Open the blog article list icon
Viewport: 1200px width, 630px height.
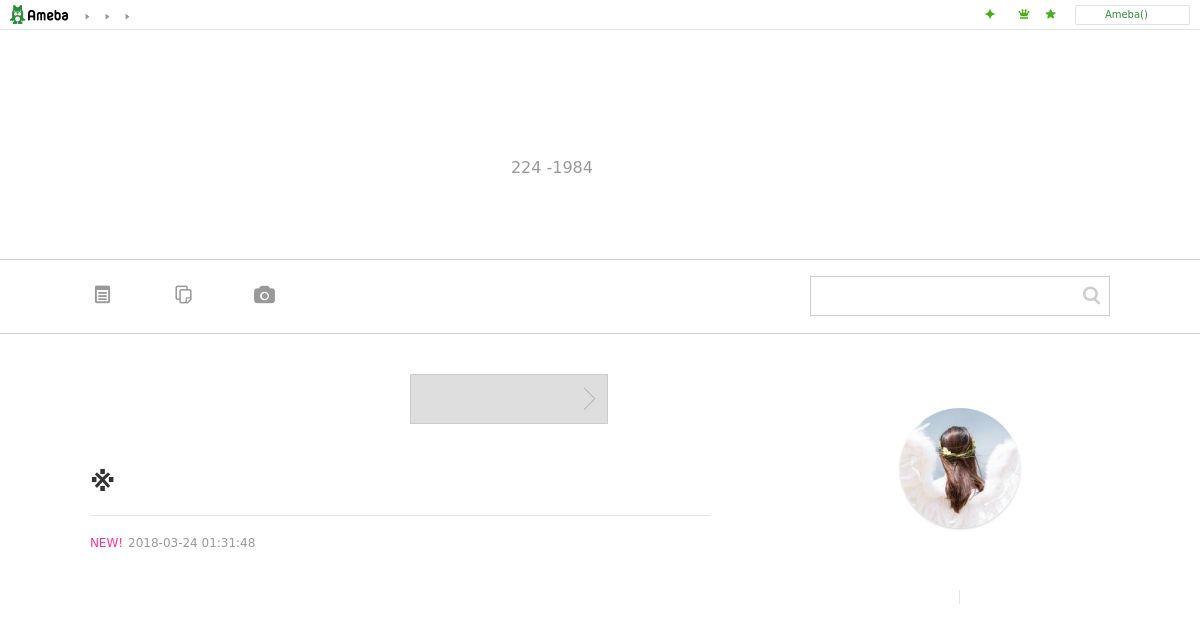click(102, 294)
